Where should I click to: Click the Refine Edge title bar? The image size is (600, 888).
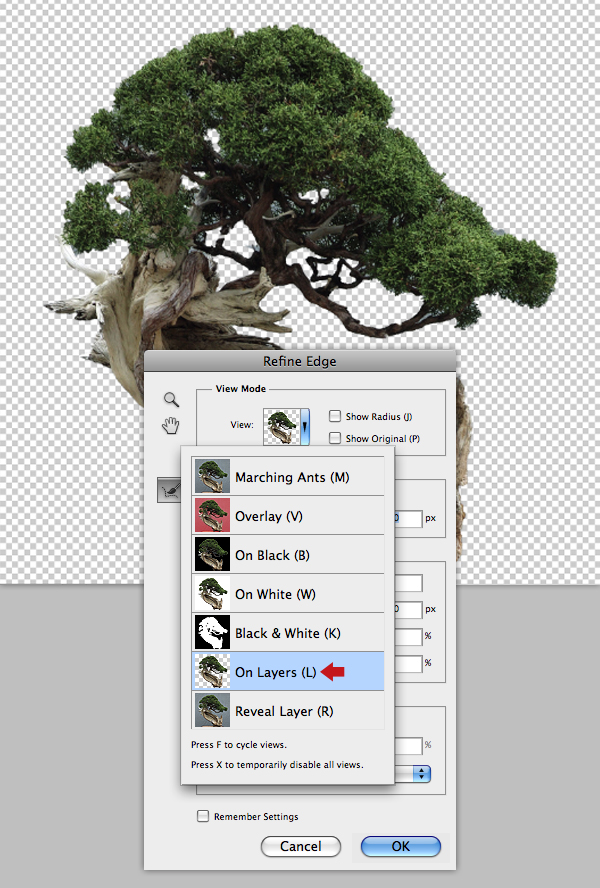pyautogui.click(x=300, y=361)
